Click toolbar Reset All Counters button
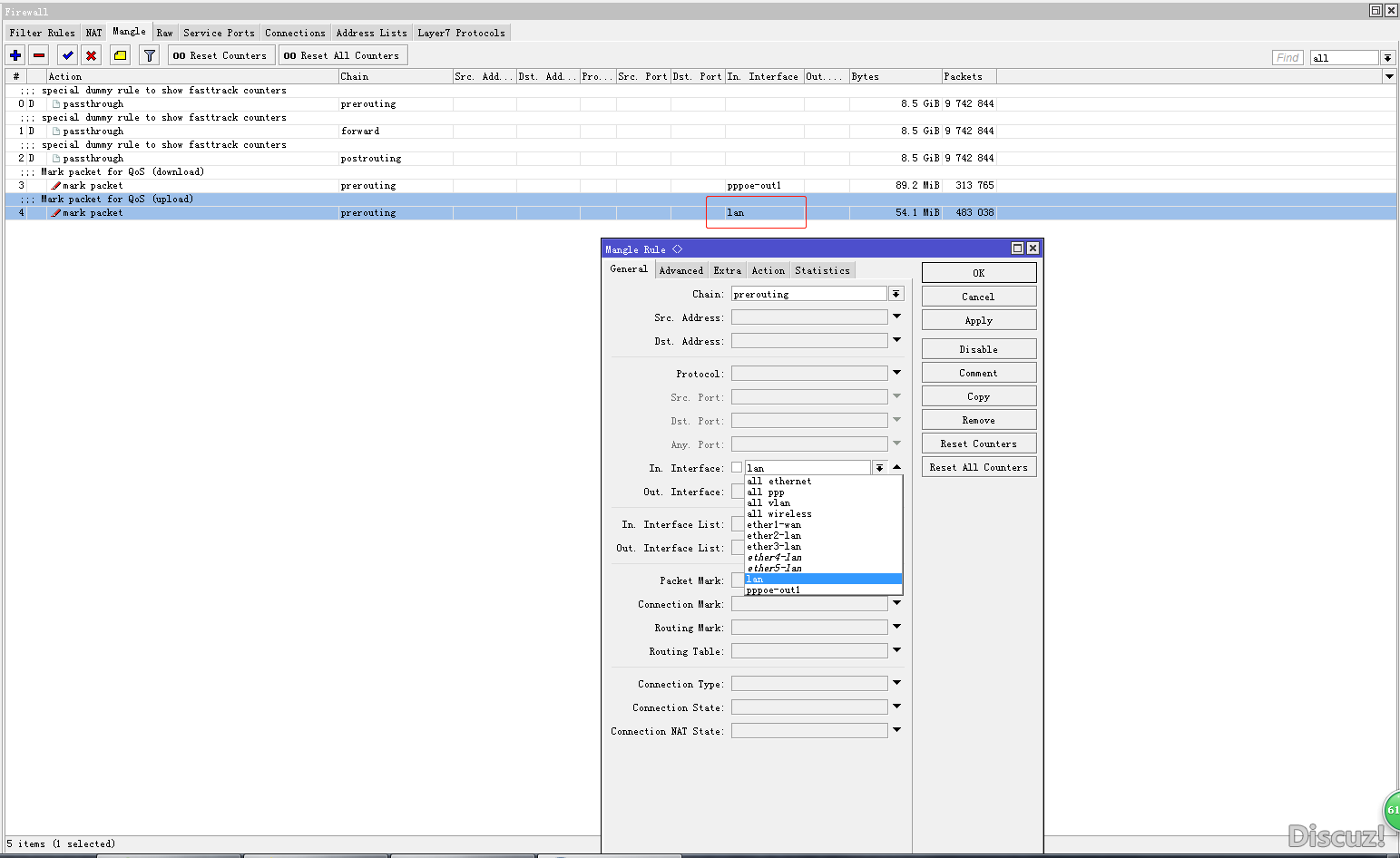Viewport: 1400px width, 858px height. pyautogui.click(x=342, y=55)
